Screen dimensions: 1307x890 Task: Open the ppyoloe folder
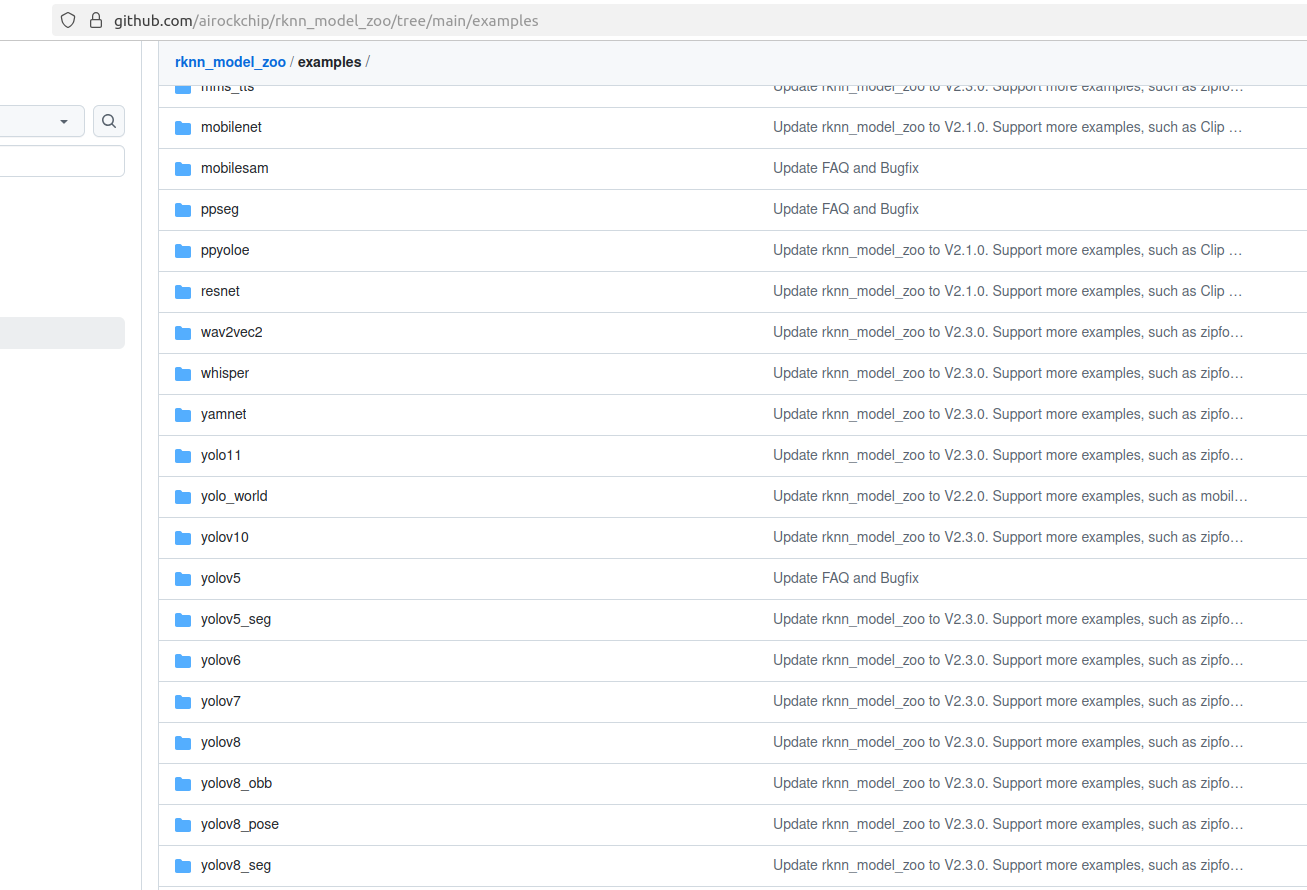coord(225,250)
